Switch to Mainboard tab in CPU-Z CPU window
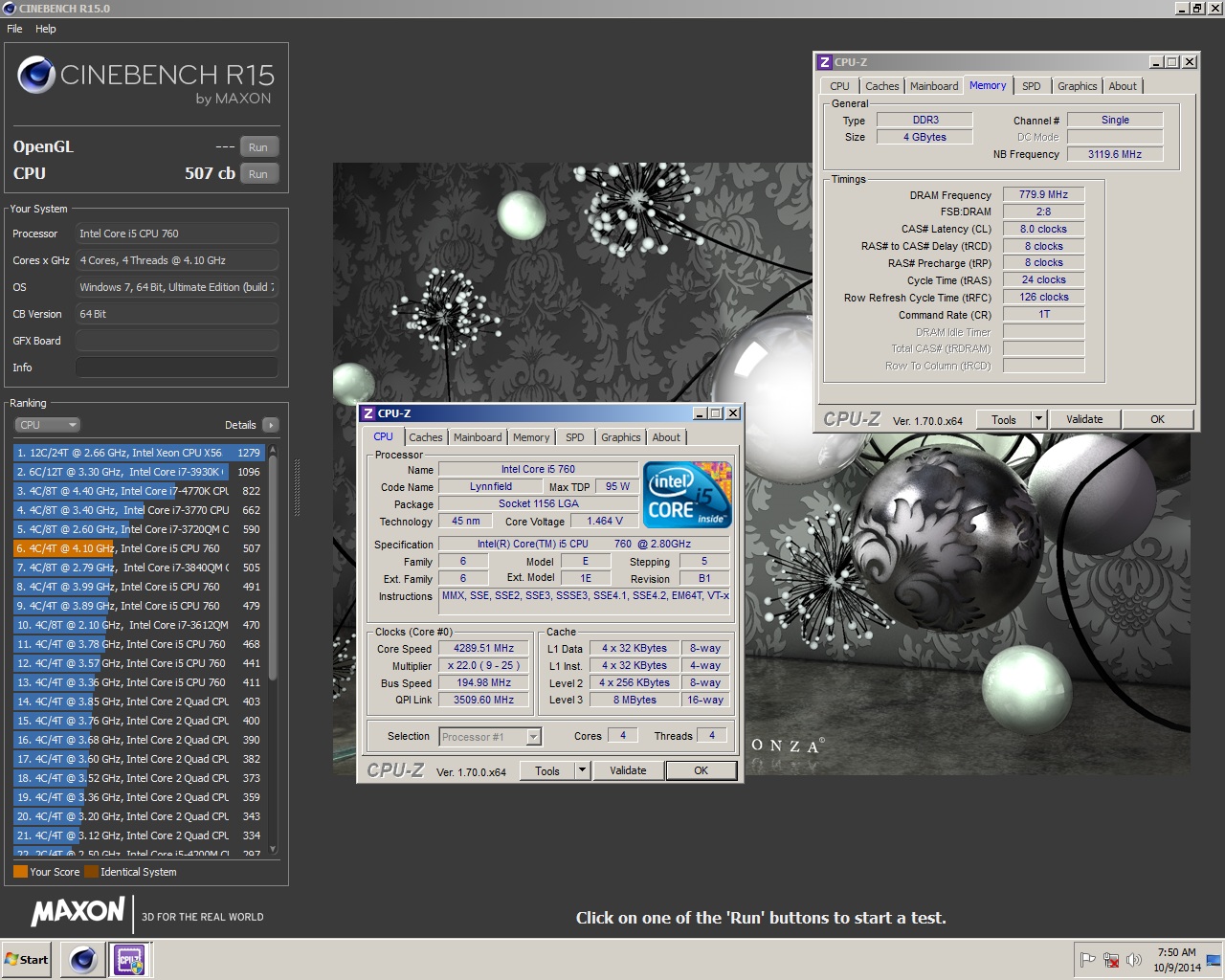Screen dimensions: 1225x980 click(x=478, y=437)
